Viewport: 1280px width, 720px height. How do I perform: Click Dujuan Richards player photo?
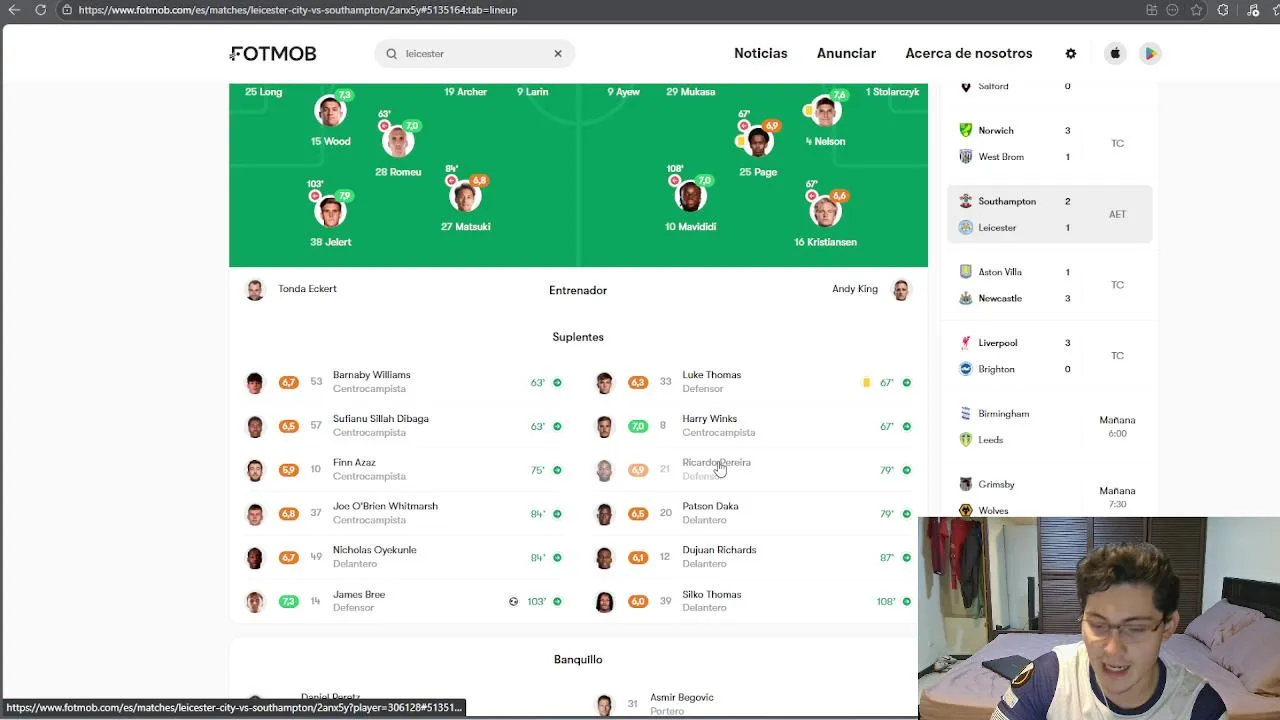(x=604, y=558)
